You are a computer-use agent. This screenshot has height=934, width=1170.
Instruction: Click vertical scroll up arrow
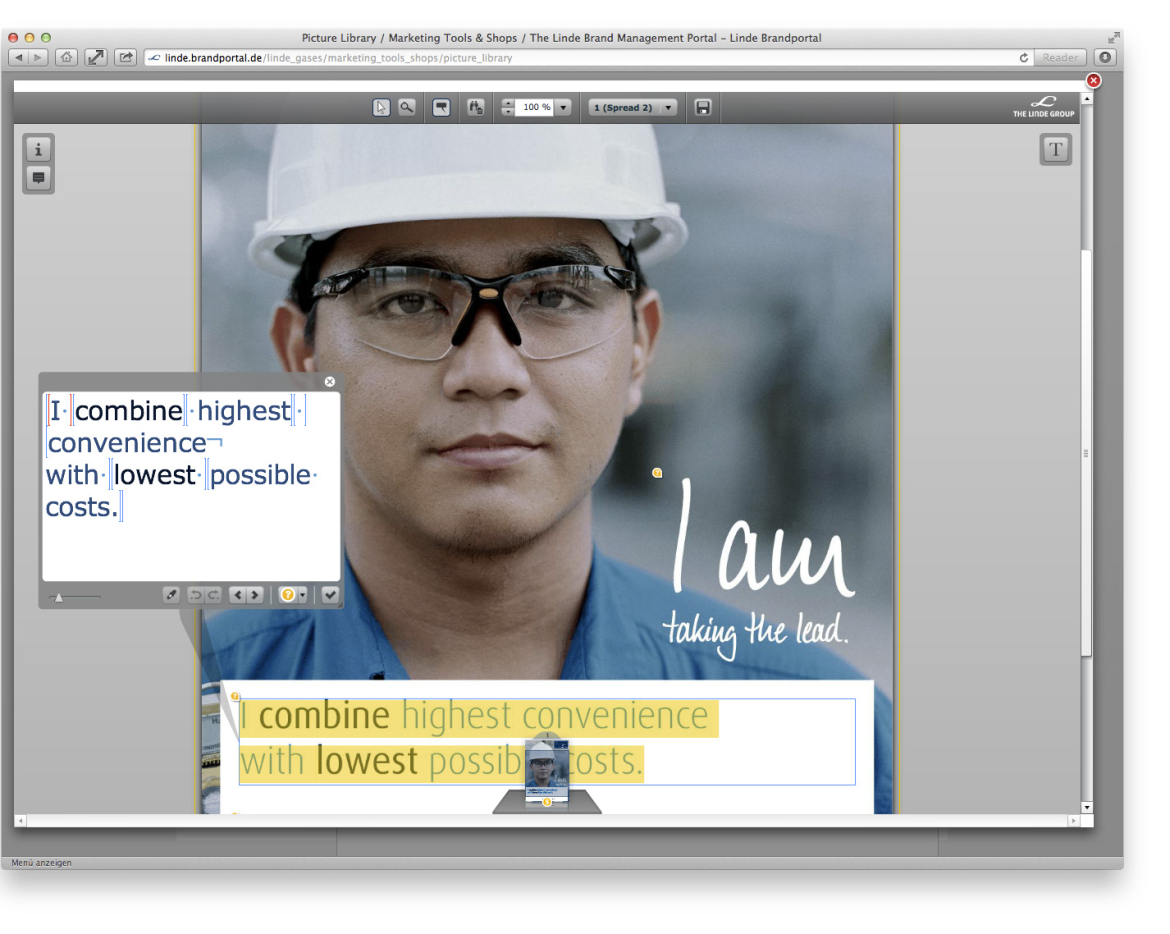coord(1087,98)
